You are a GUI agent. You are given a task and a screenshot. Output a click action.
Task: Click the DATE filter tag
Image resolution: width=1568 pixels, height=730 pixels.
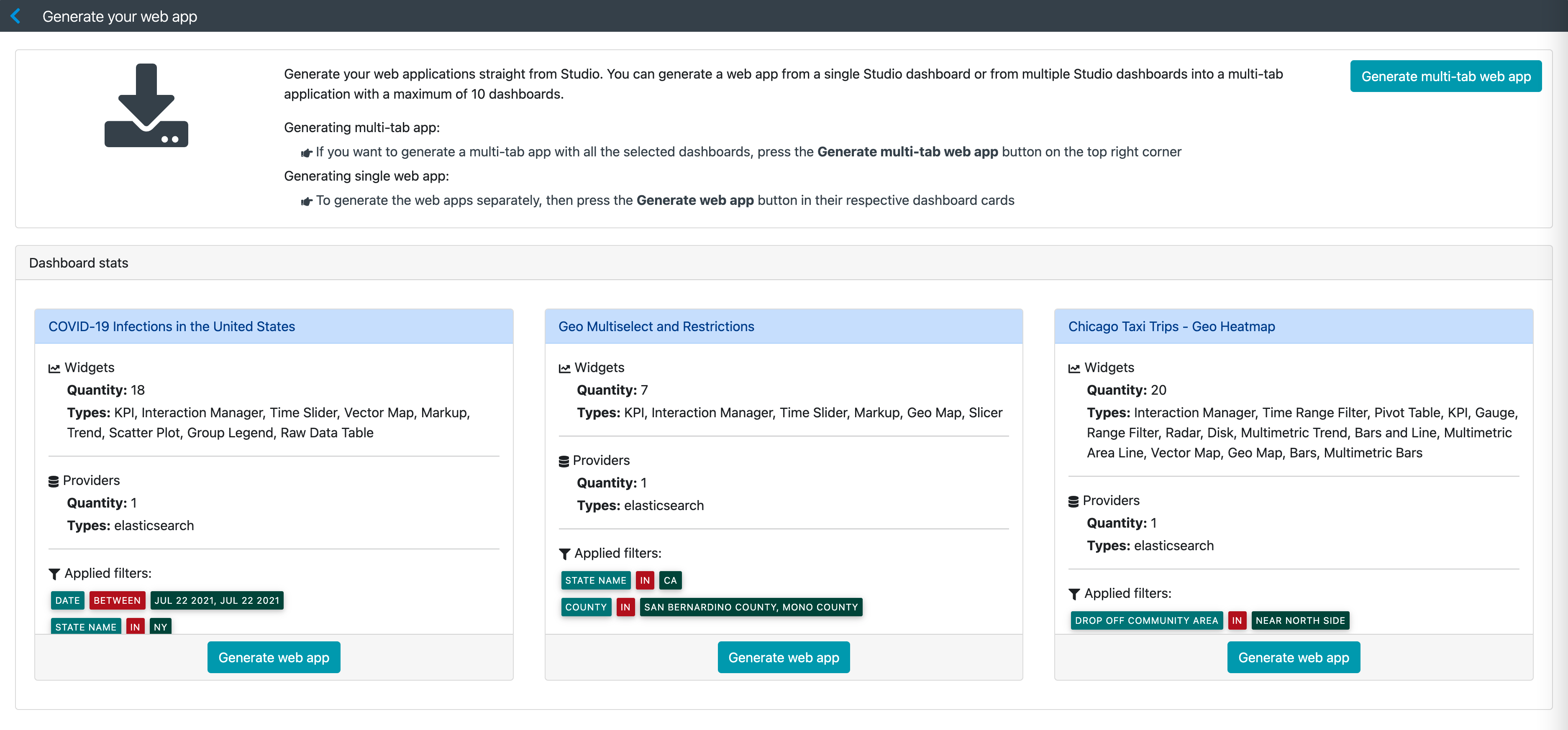pyautogui.click(x=68, y=600)
